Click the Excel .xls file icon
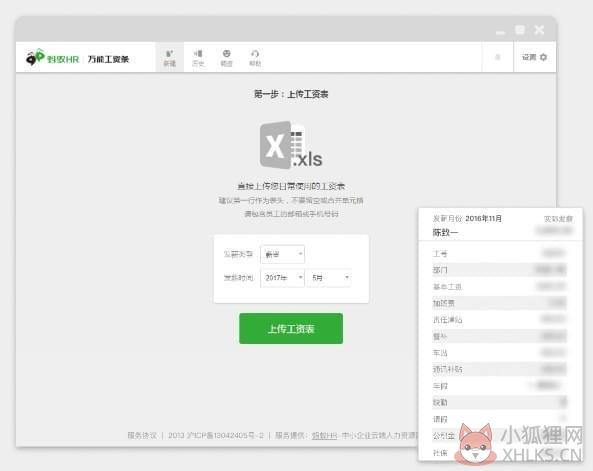This screenshot has height=471, width=593. click(x=291, y=145)
